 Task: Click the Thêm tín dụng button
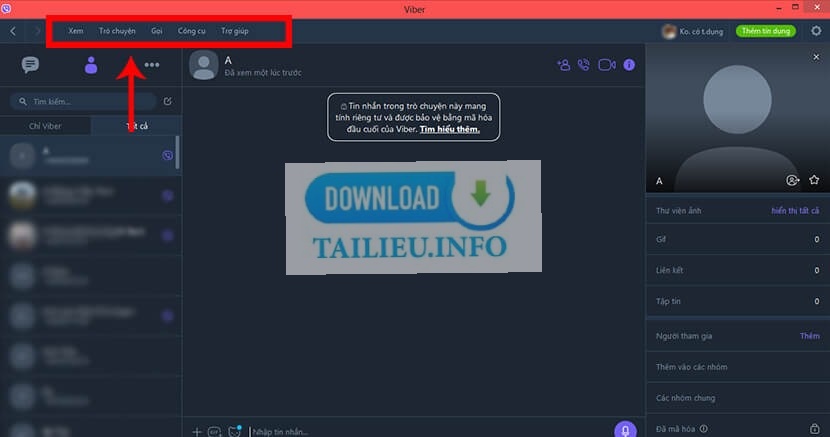[765, 31]
